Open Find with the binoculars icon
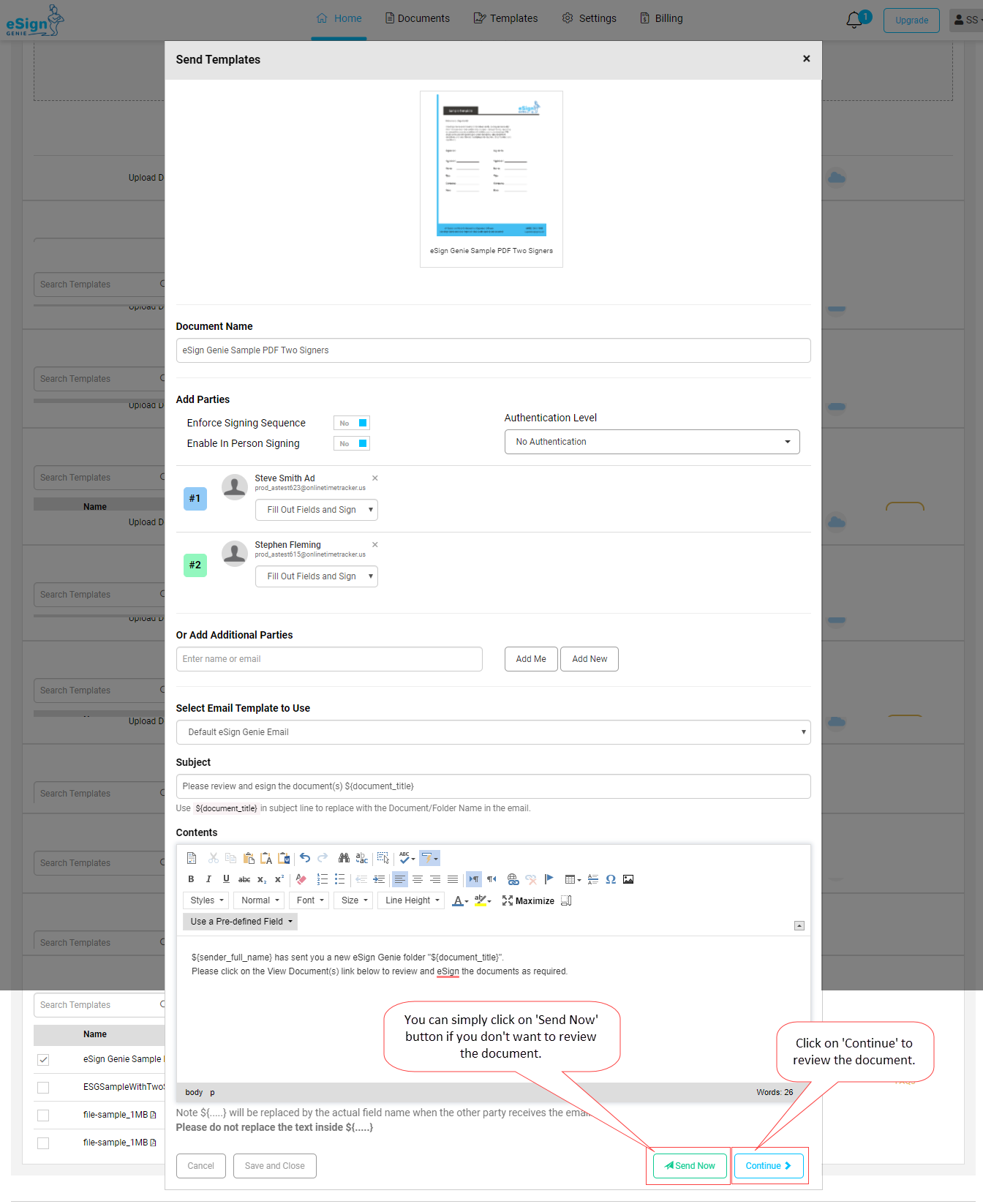Screen dimensions: 983x1204 pos(344,858)
